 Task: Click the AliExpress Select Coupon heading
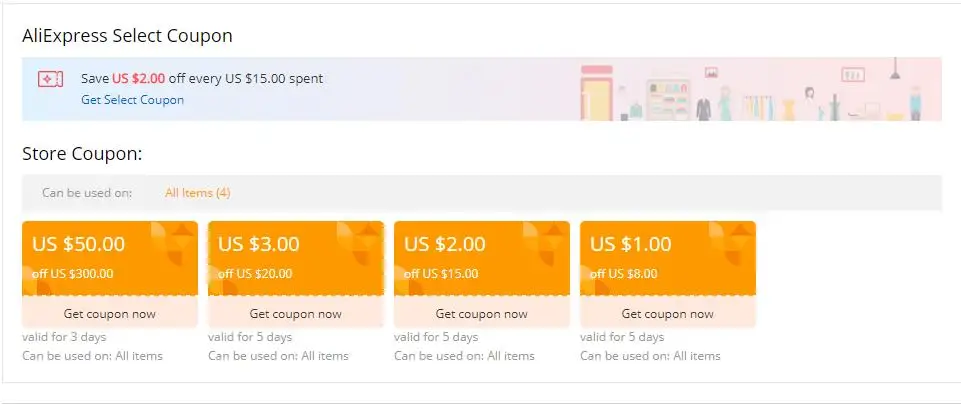coord(127,36)
